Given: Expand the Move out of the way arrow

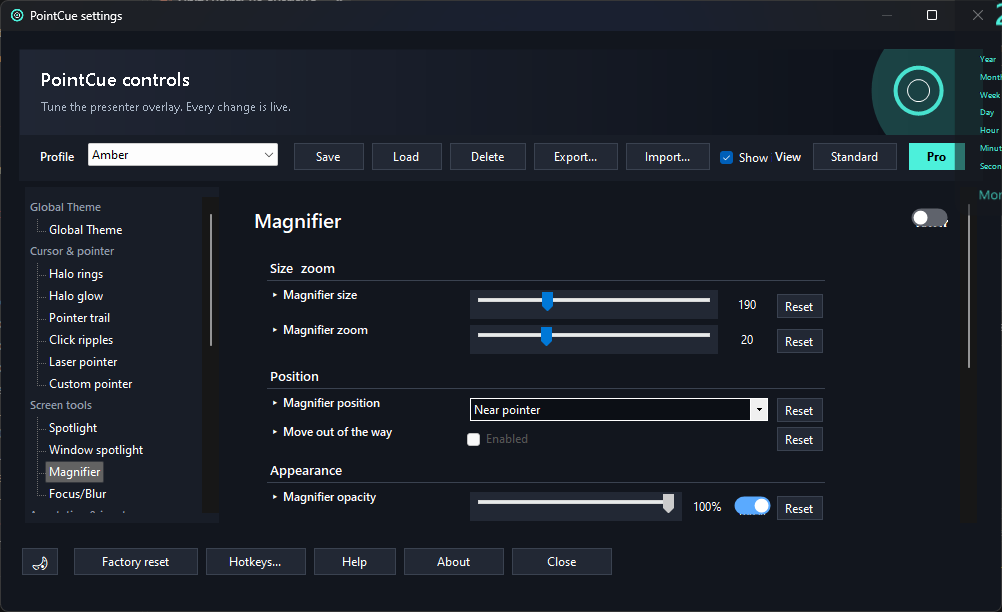Looking at the screenshot, I should [275, 432].
